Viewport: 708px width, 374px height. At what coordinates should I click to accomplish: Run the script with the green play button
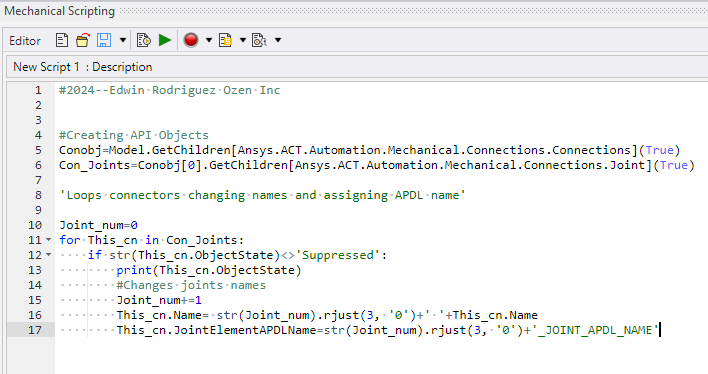[165, 41]
